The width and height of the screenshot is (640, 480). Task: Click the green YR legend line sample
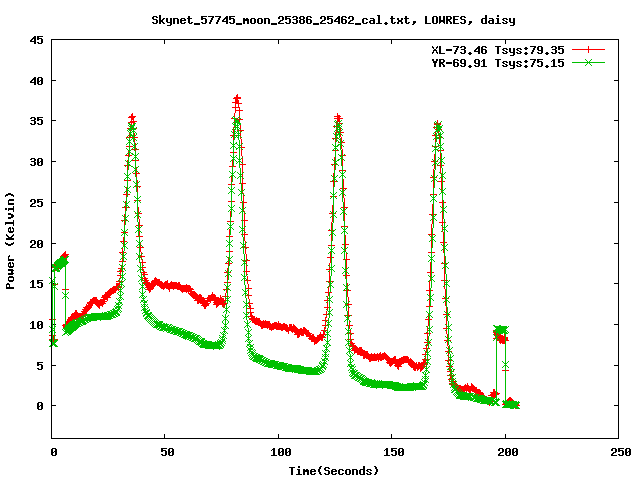tap(588, 62)
